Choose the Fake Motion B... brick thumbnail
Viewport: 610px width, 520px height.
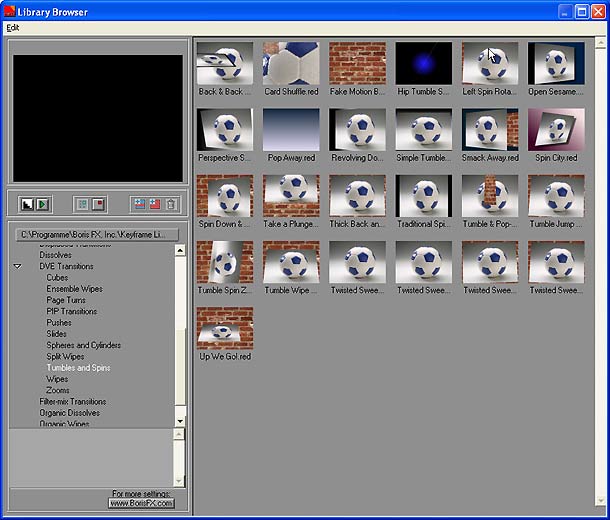coord(357,64)
